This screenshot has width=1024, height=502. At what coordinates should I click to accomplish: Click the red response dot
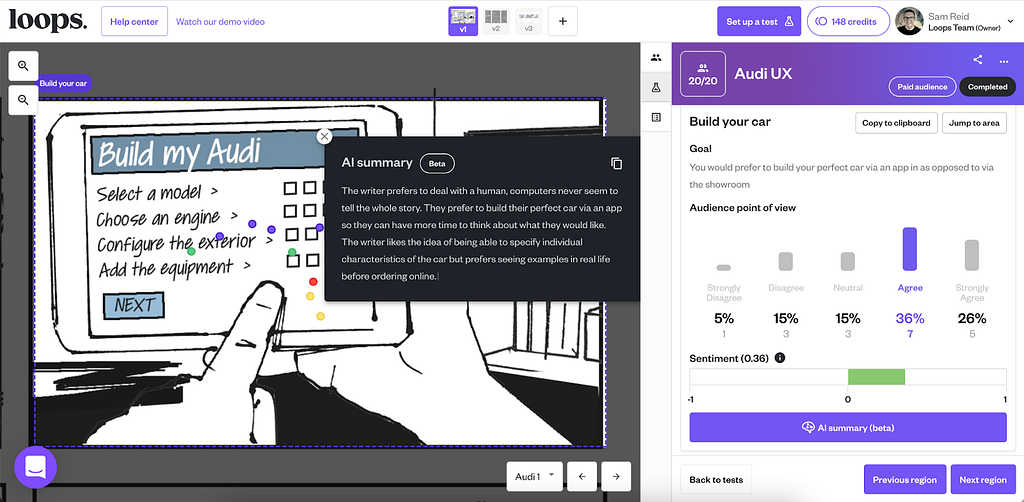coord(313,281)
